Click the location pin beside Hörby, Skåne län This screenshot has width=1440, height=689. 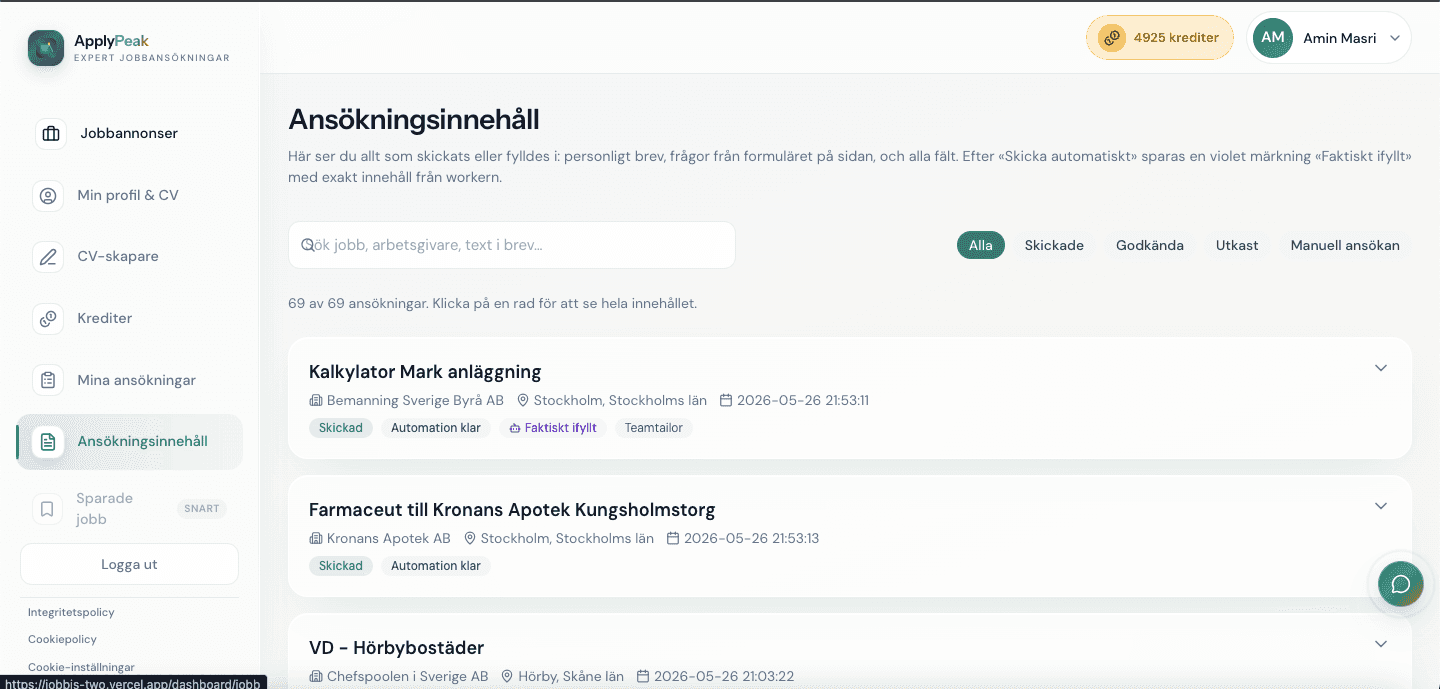(507, 677)
